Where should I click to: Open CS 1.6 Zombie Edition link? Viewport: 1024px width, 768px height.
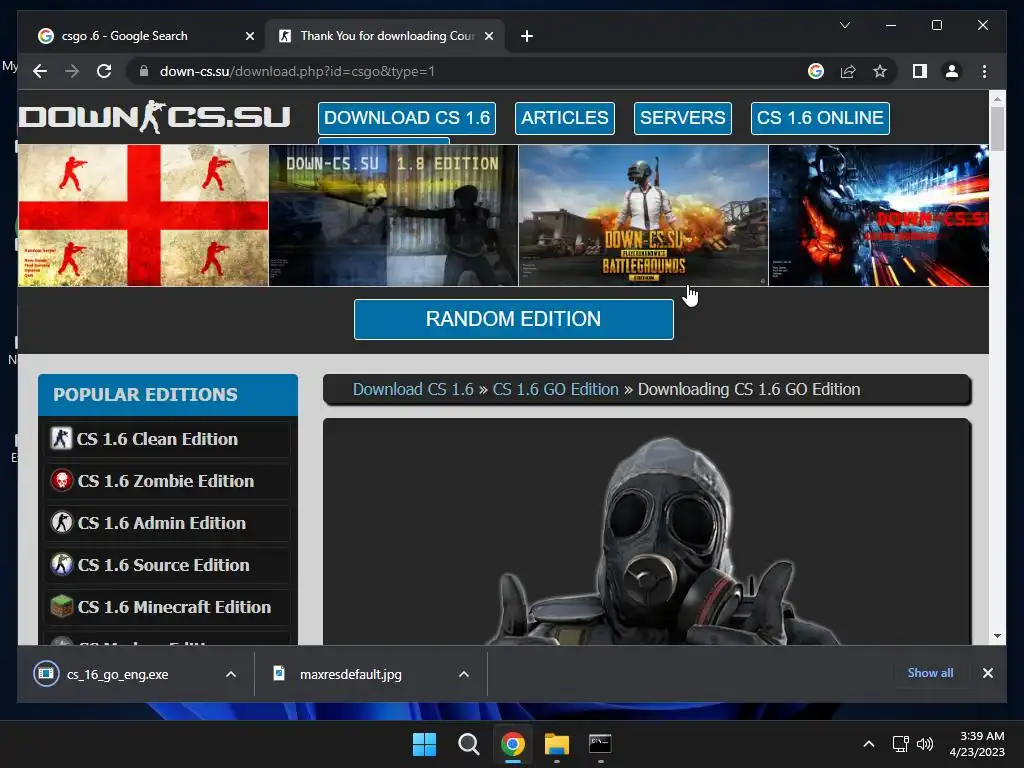pyautogui.click(x=168, y=481)
